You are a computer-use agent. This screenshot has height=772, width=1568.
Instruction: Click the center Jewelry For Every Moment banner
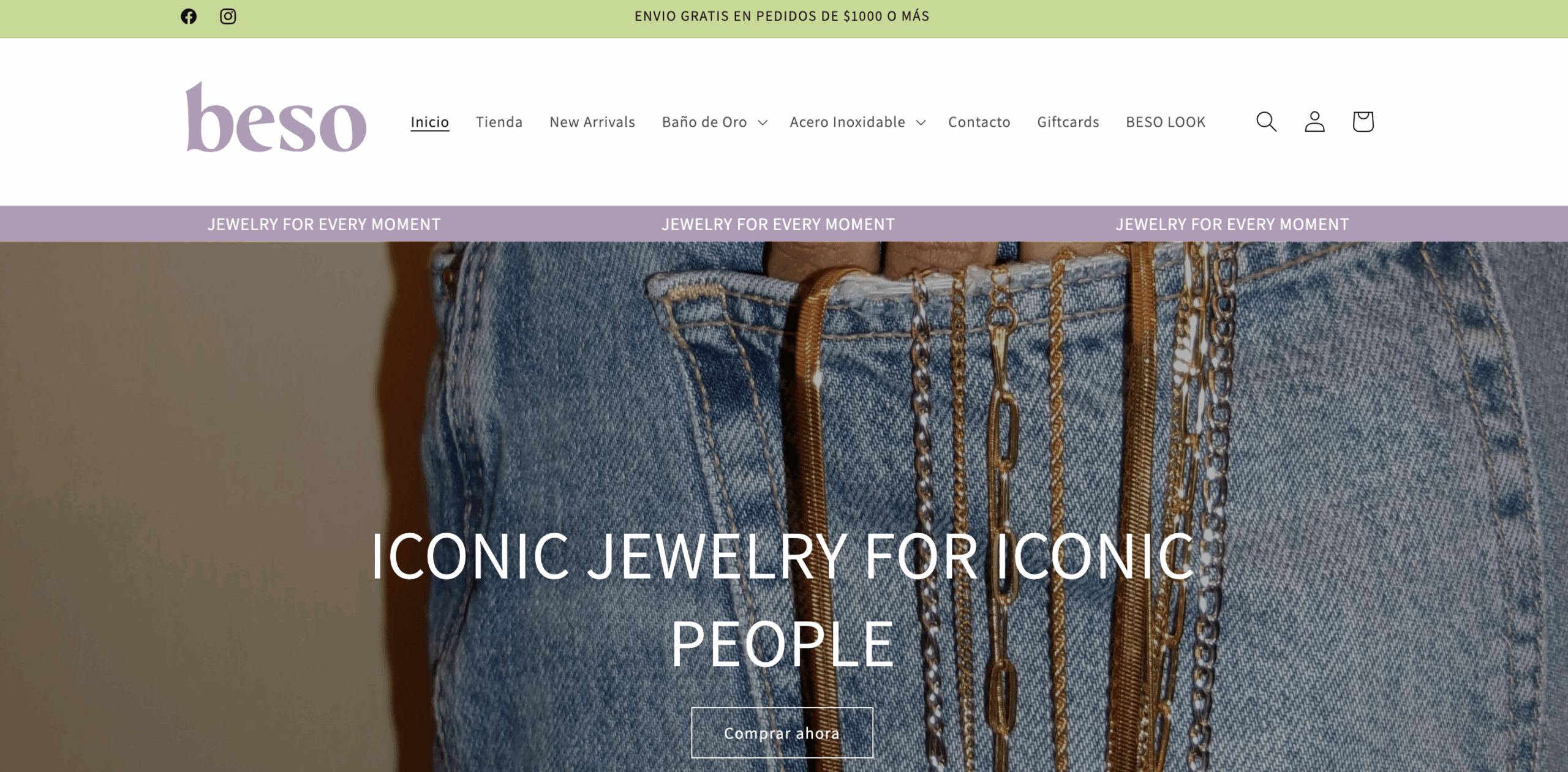click(x=778, y=225)
